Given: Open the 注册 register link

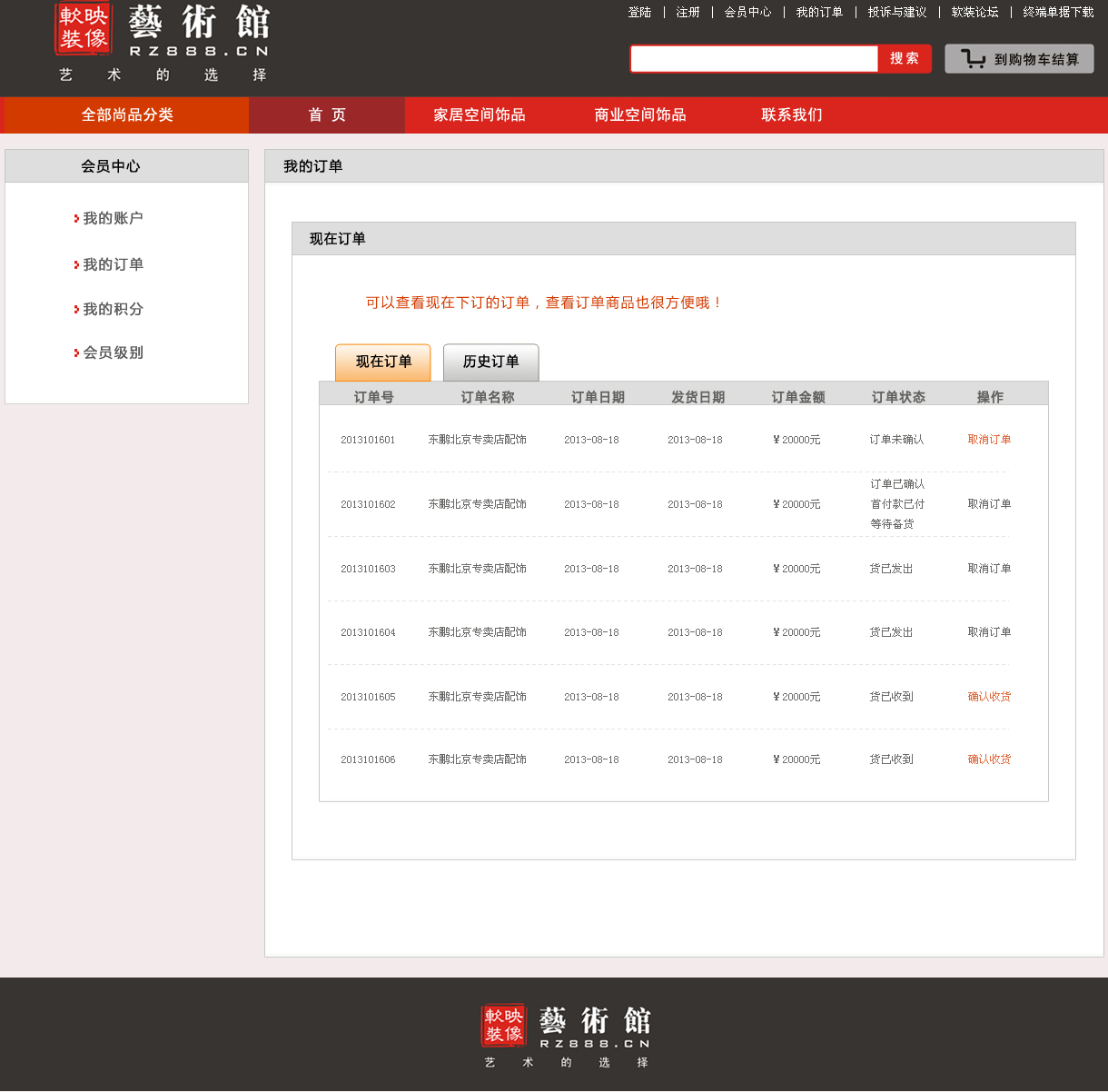Looking at the screenshot, I should [688, 13].
